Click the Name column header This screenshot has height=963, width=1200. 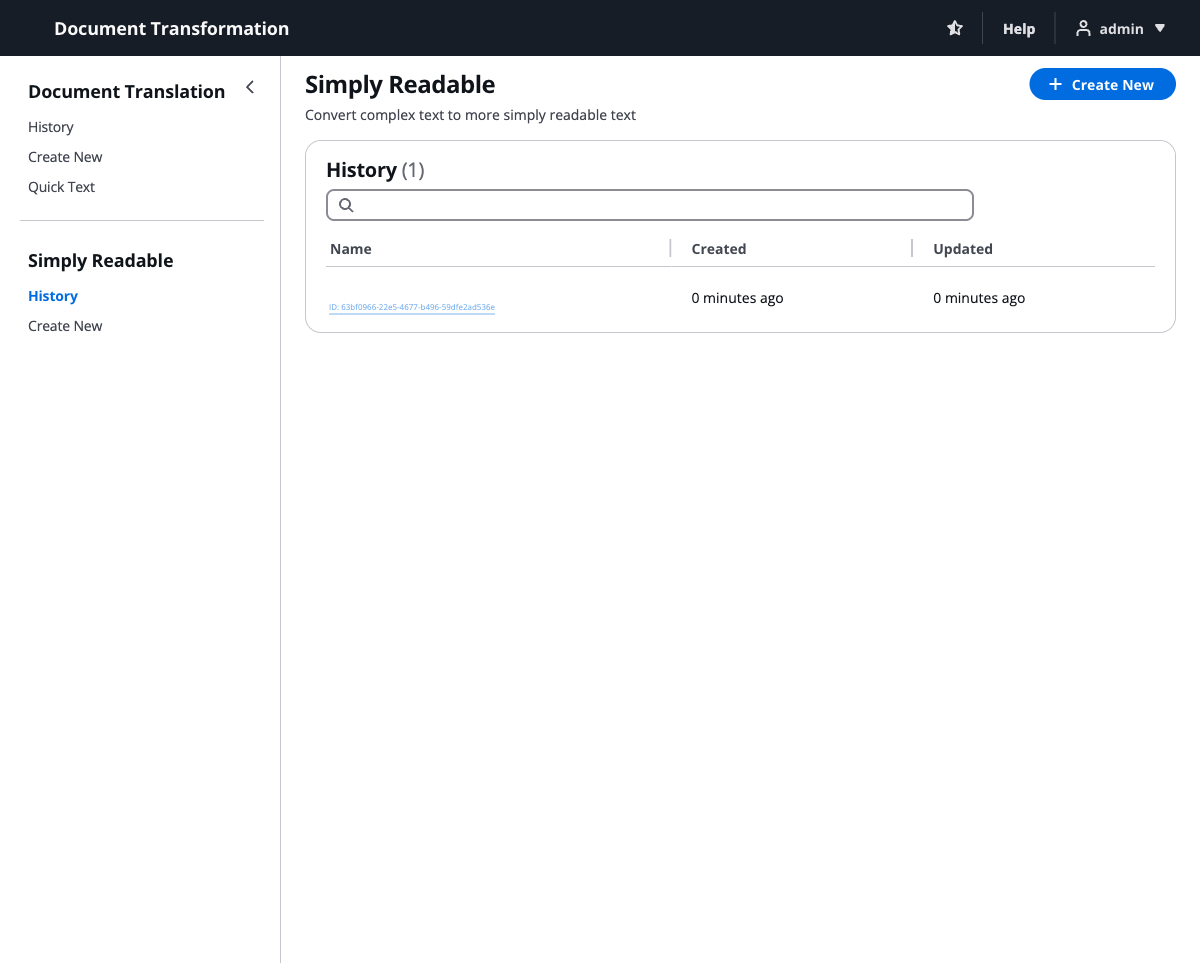point(351,249)
